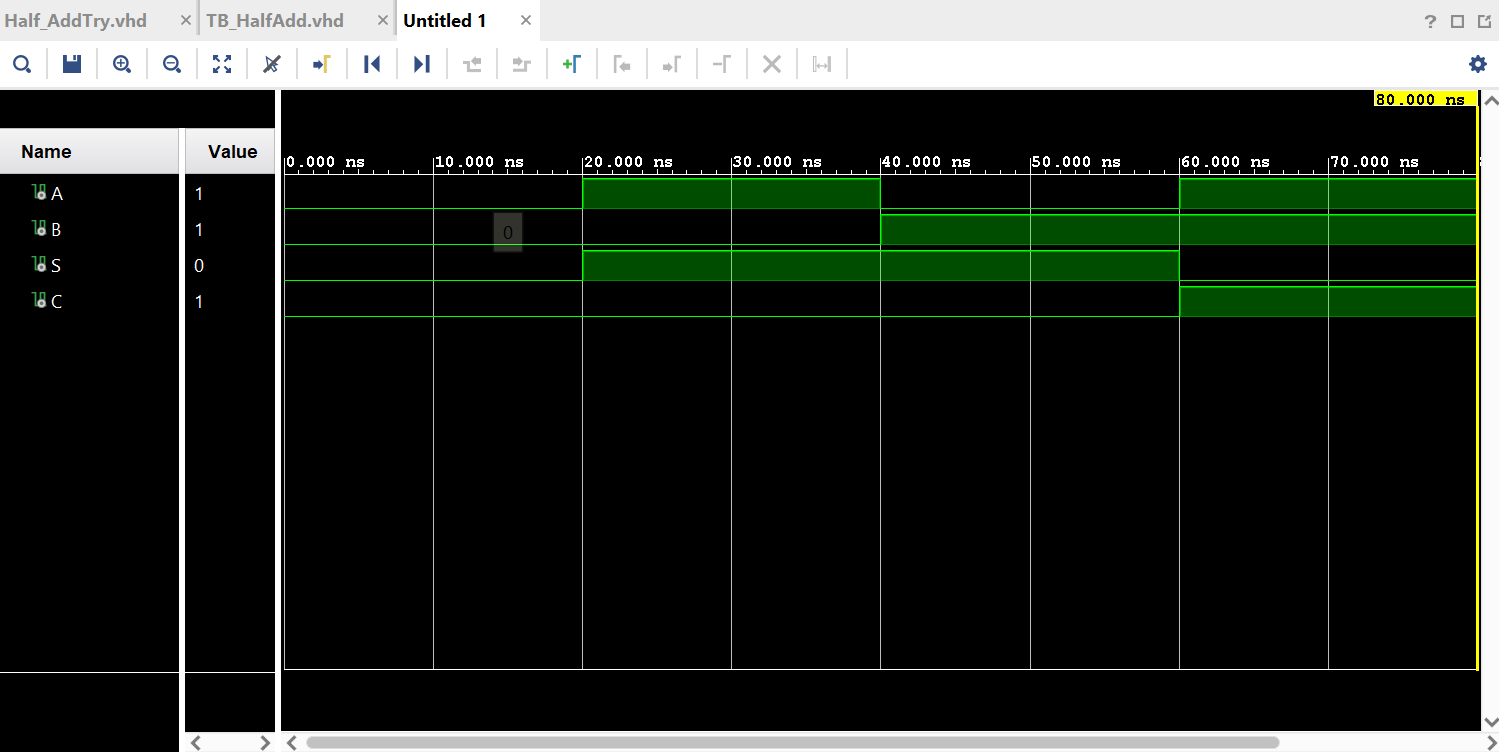This screenshot has height=752, width=1499.
Task: Click the Previous Transition icon
Action: coord(472,64)
